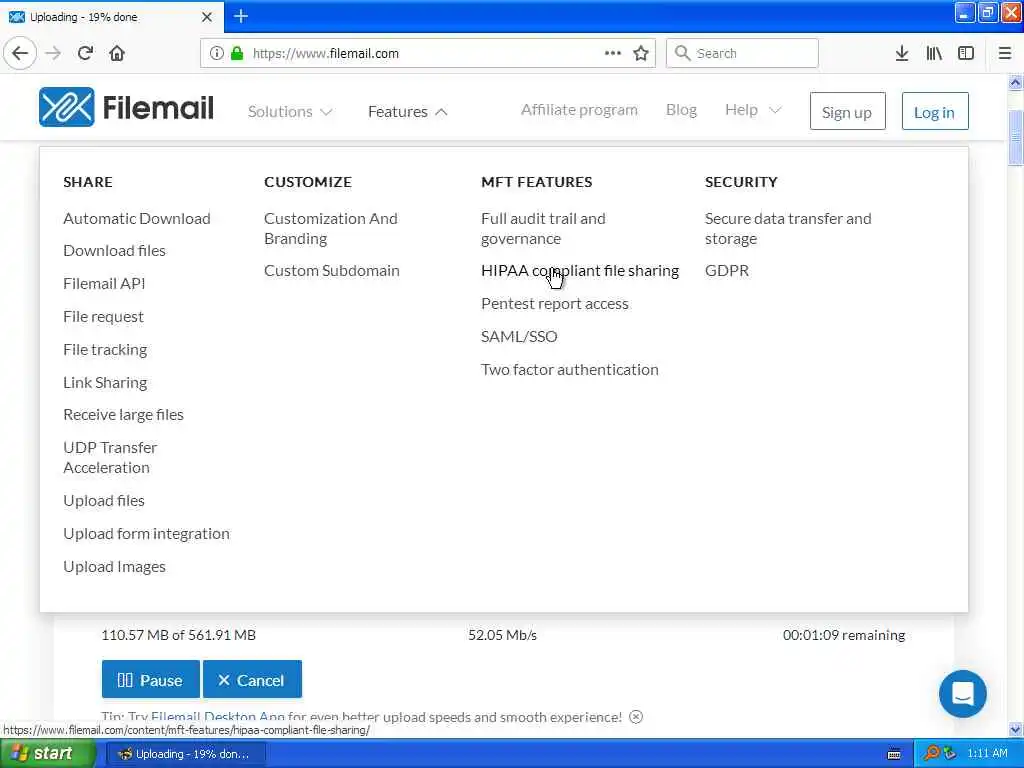Open Custom Subdomain link
Viewport: 1024px width, 768px height.
(x=331, y=270)
